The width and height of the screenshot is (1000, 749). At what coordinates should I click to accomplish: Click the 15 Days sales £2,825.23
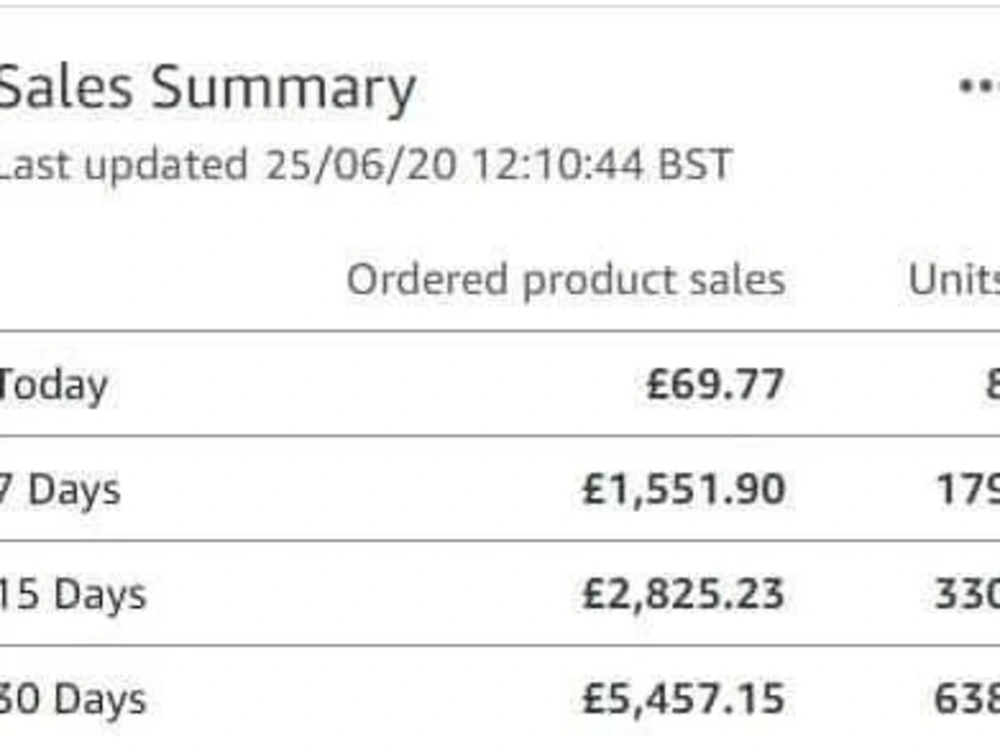(683, 594)
